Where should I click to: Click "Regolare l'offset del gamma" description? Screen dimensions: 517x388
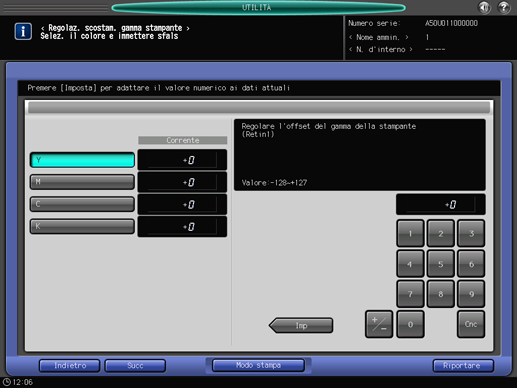click(x=329, y=130)
